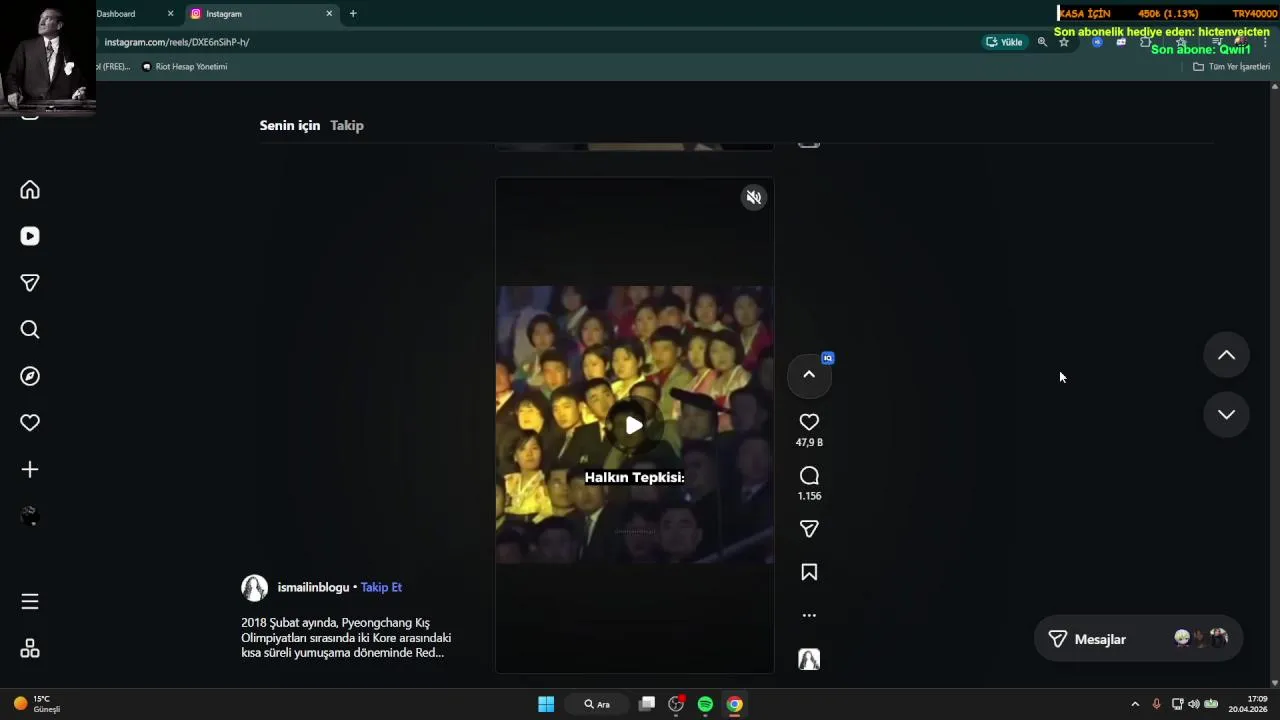Open volume control in system tray

[1193, 704]
